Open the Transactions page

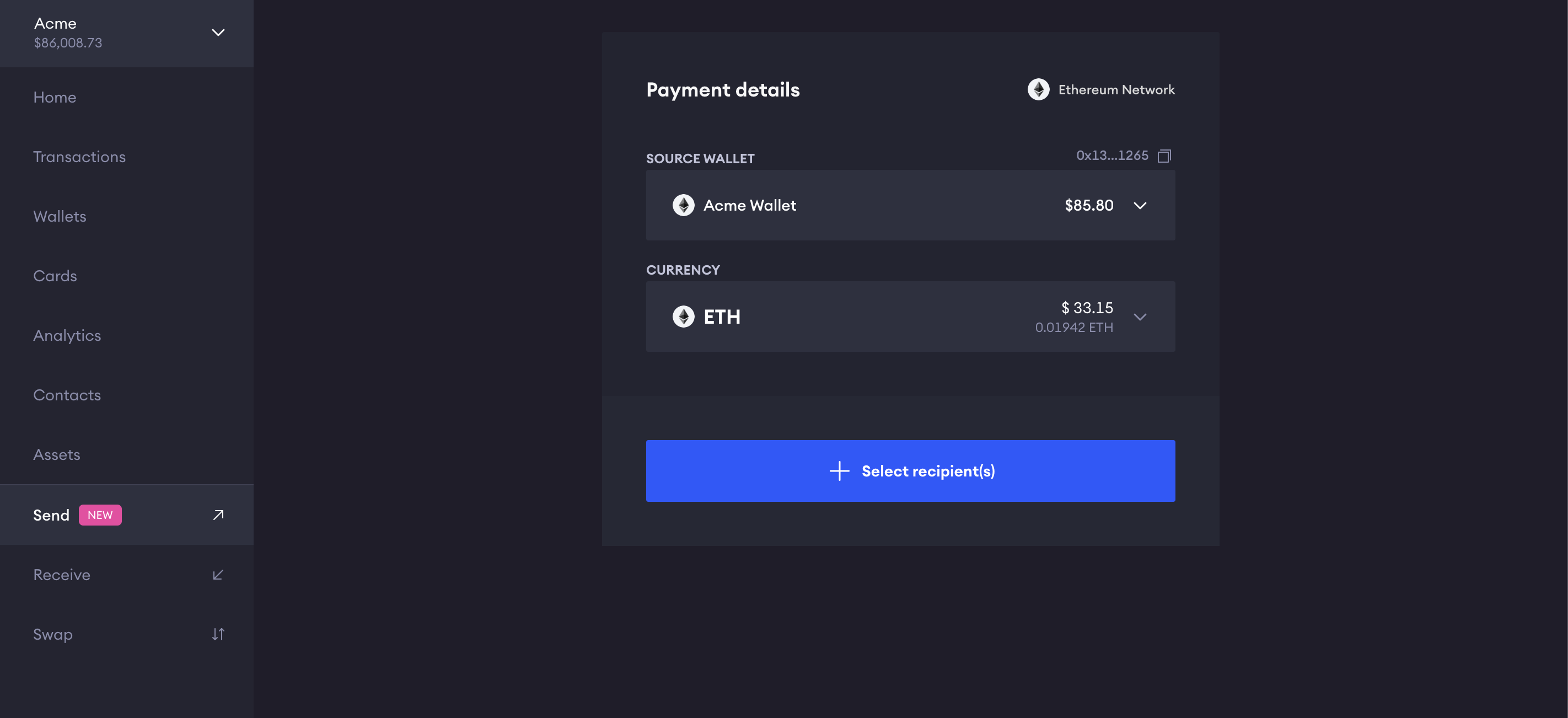[x=79, y=157]
